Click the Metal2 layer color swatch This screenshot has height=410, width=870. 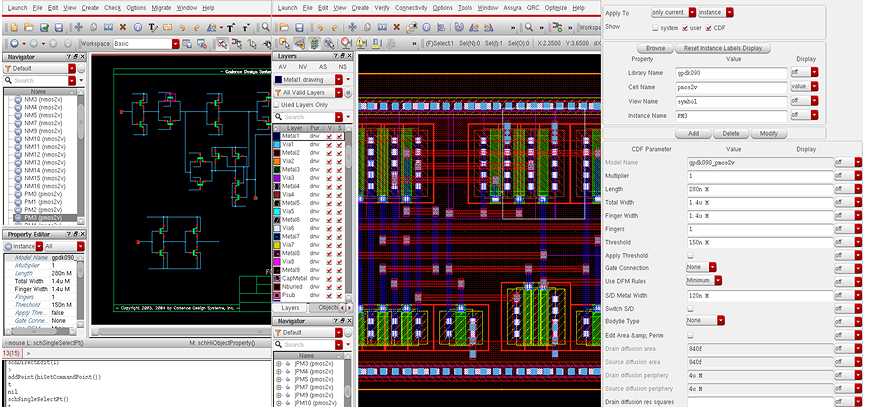(277, 152)
